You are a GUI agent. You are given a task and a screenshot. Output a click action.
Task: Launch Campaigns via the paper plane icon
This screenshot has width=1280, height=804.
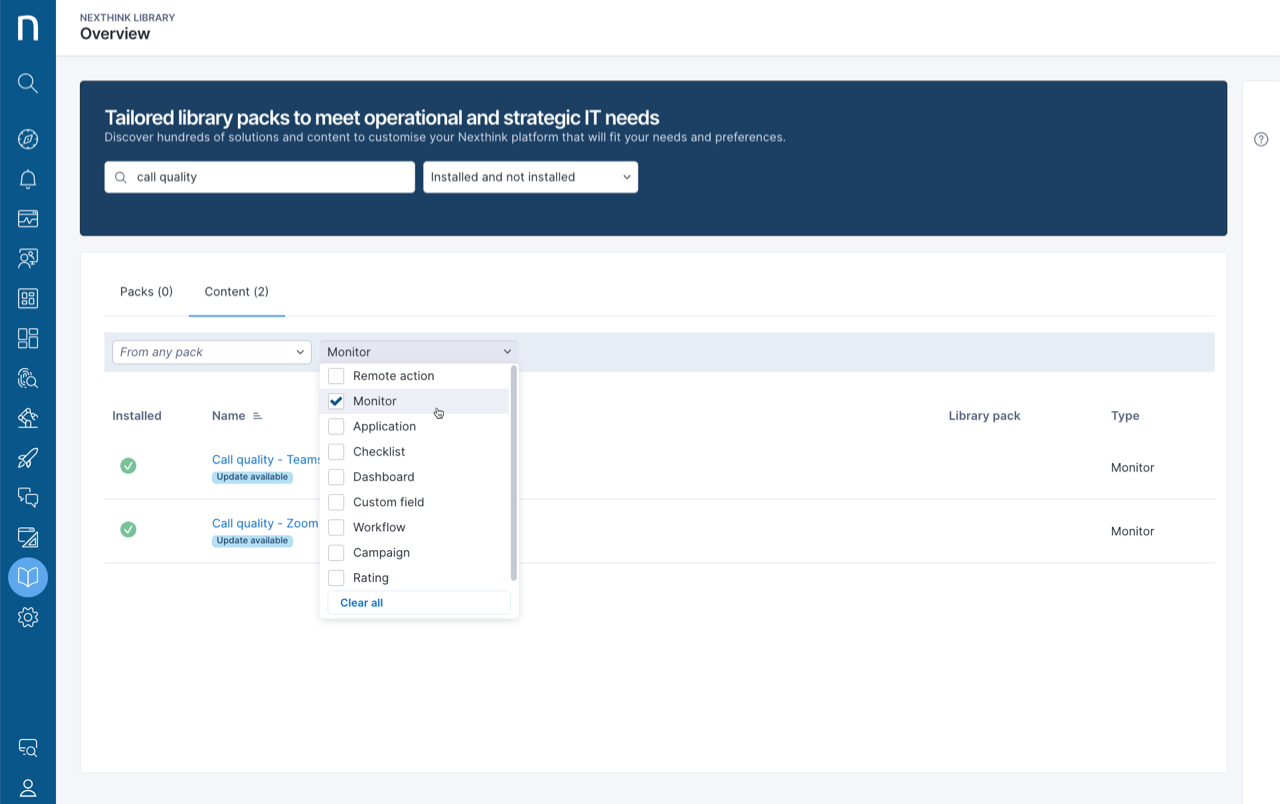click(x=27, y=457)
